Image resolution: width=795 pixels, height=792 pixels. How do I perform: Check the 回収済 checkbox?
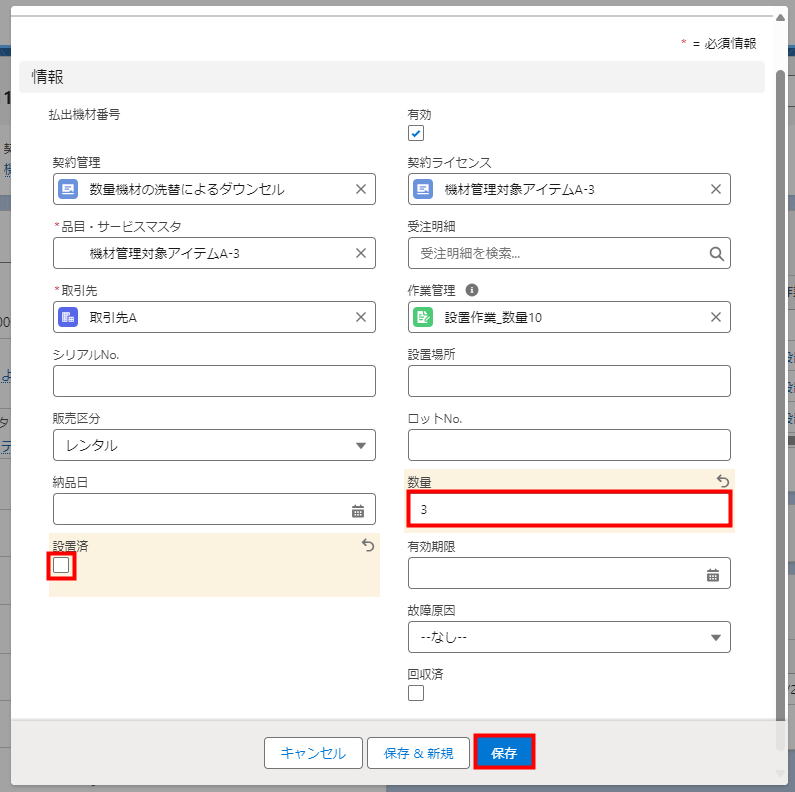pyautogui.click(x=416, y=693)
